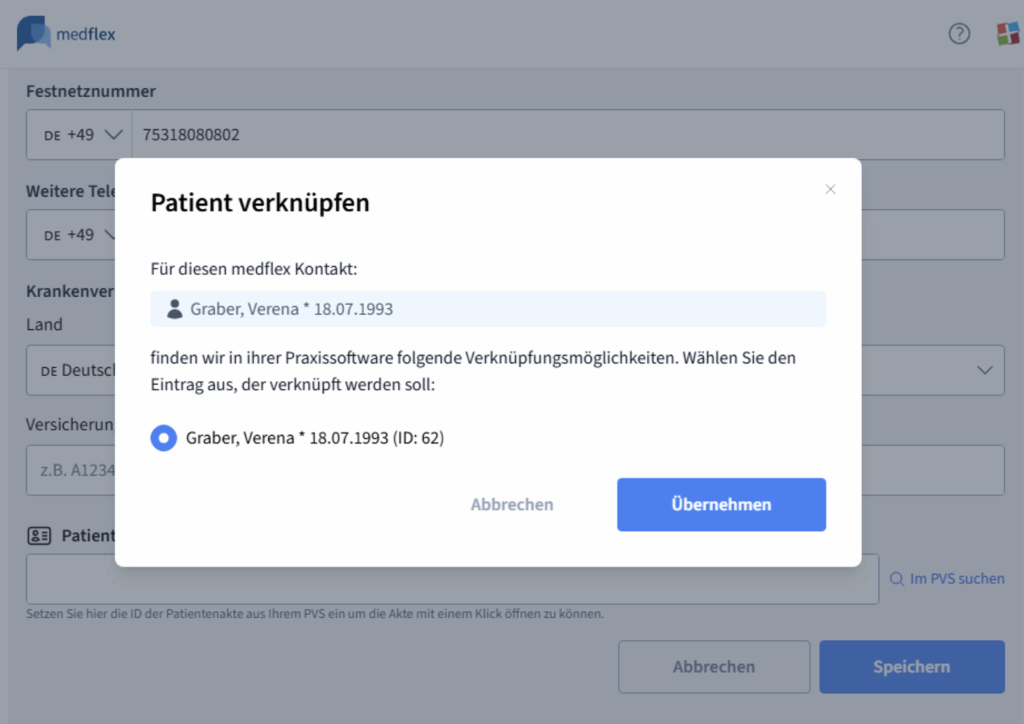This screenshot has width=1024, height=724.
Task: Click the patient ID card icon
Action: click(x=39, y=536)
